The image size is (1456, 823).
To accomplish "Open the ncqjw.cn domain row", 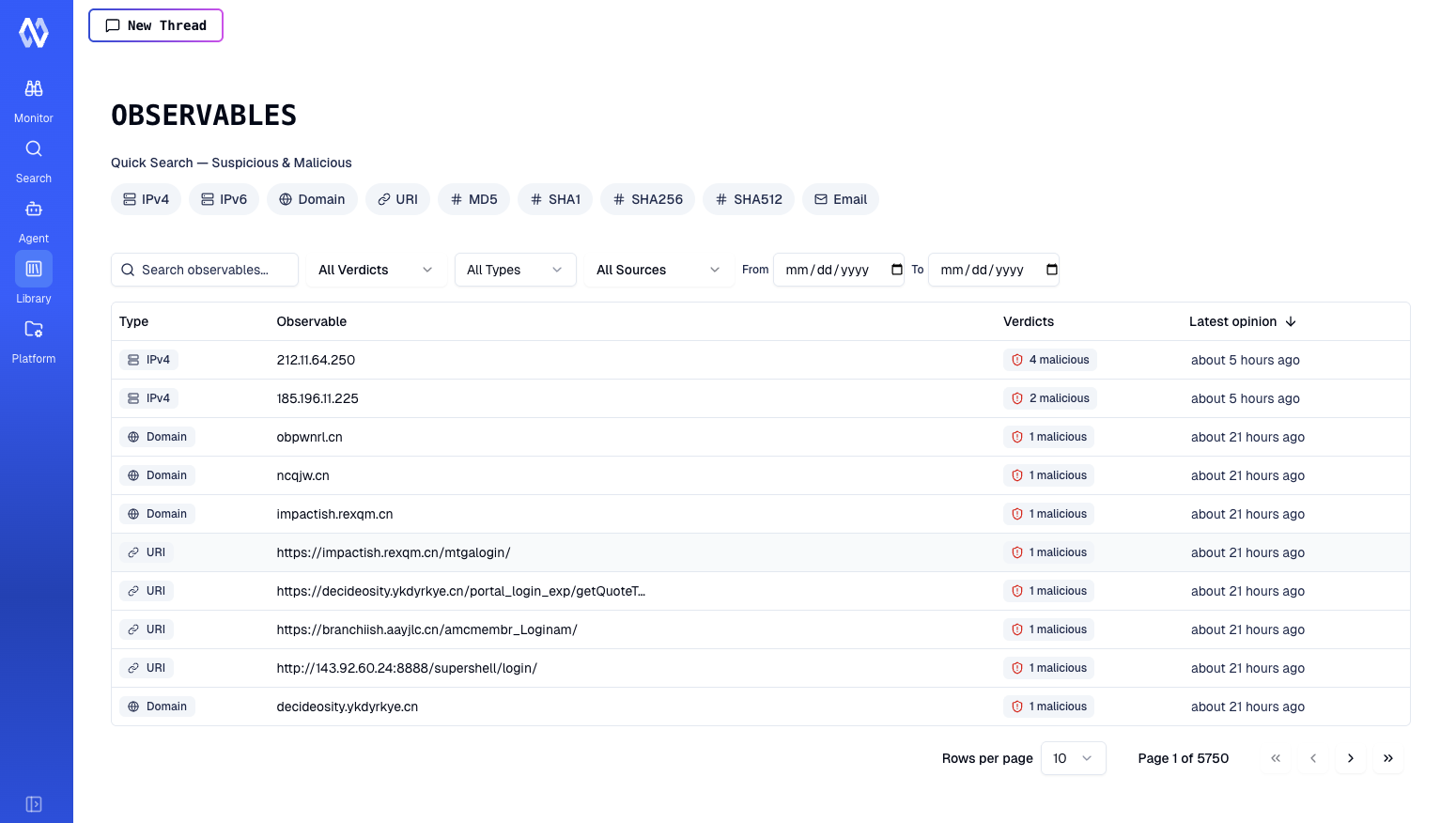I will [x=761, y=475].
